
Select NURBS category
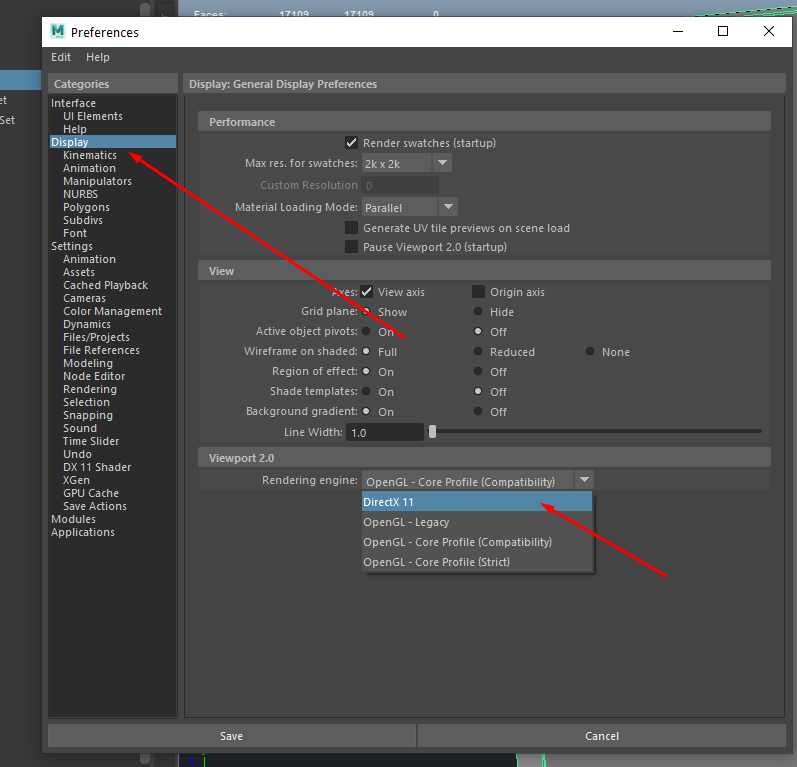tap(80, 194)
